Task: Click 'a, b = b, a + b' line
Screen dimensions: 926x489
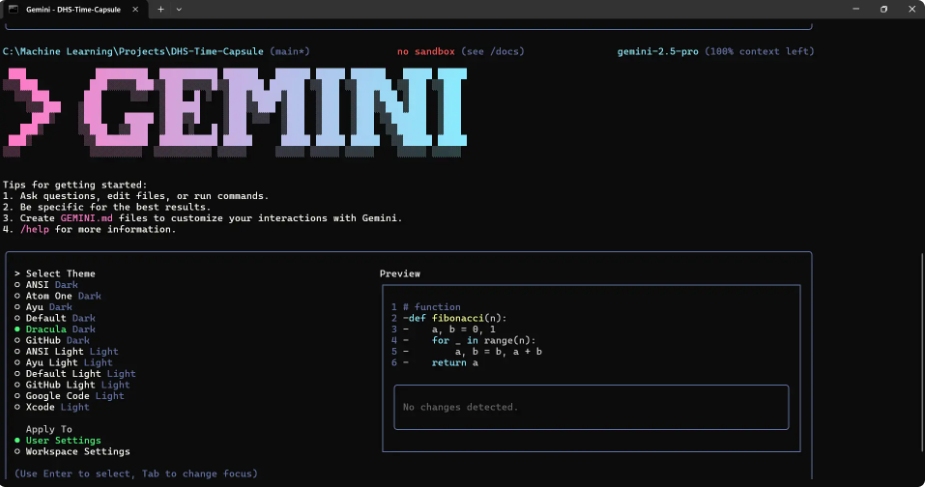Action: 498,352
